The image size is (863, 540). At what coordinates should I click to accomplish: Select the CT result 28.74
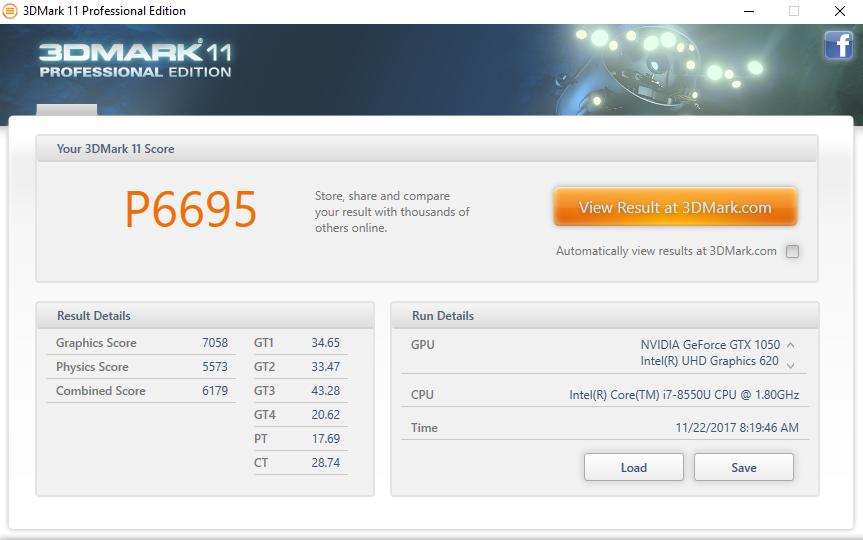pos(325,462)
